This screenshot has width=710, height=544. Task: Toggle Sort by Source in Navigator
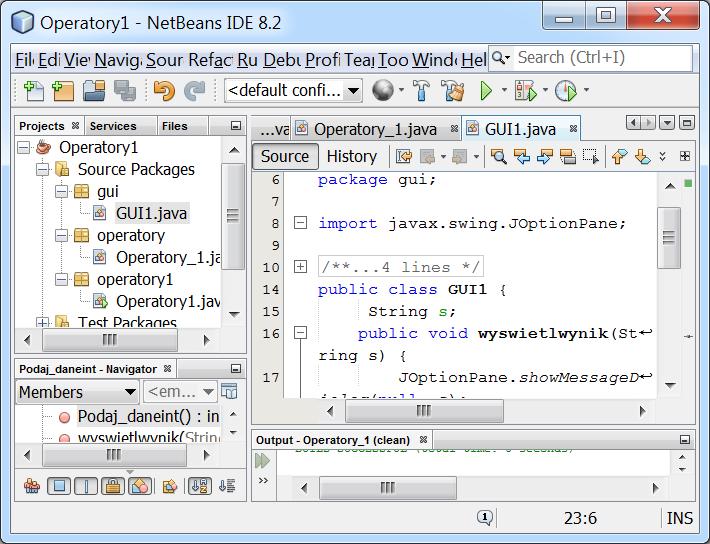227,486
